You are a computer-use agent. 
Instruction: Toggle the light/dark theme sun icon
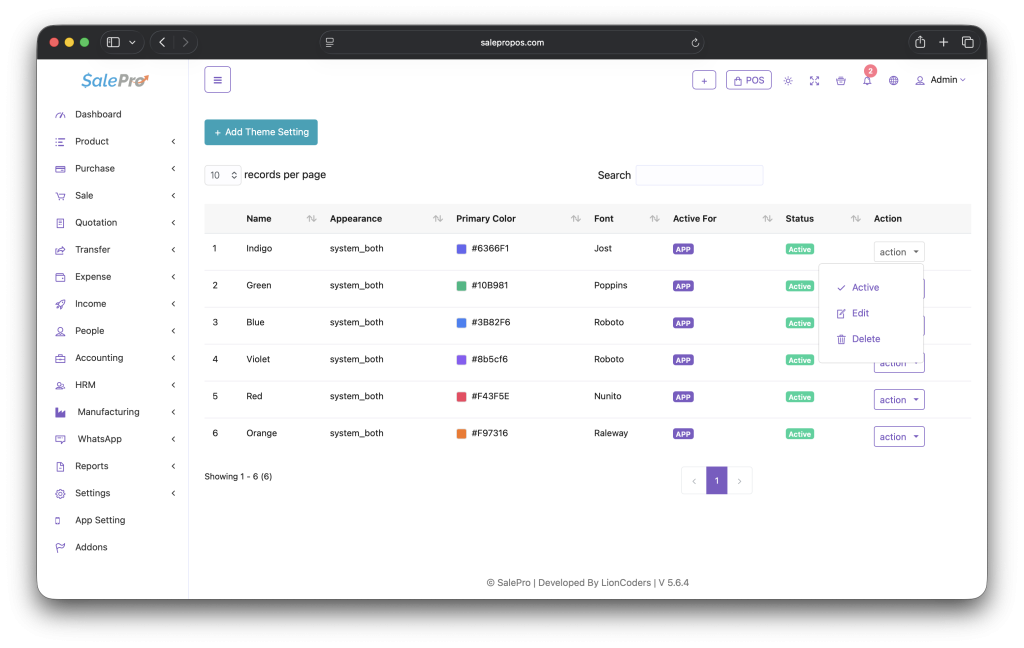point(788,81)
